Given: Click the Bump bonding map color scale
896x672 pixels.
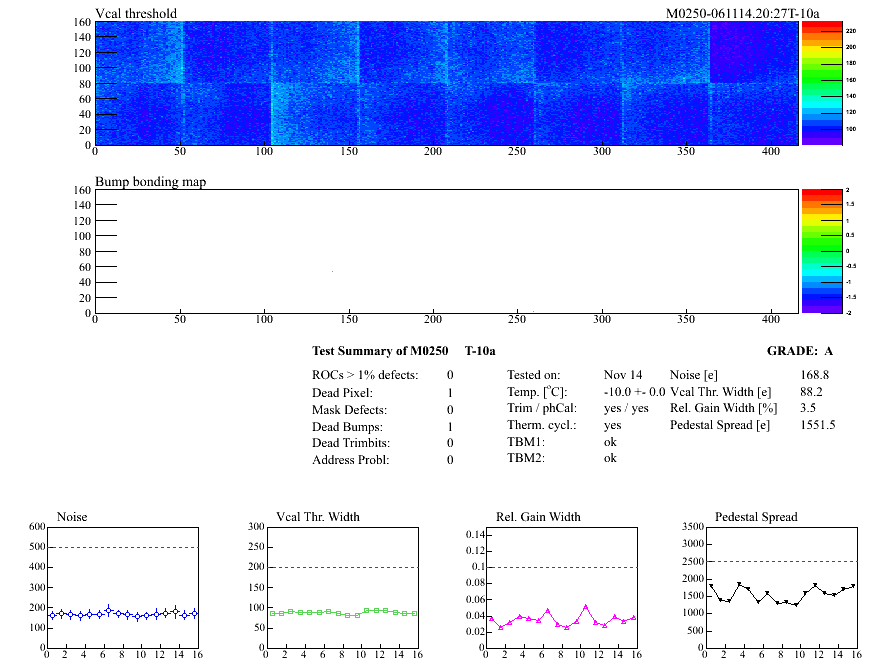Looking at the screenshot, I should click(x=820, y=251).
